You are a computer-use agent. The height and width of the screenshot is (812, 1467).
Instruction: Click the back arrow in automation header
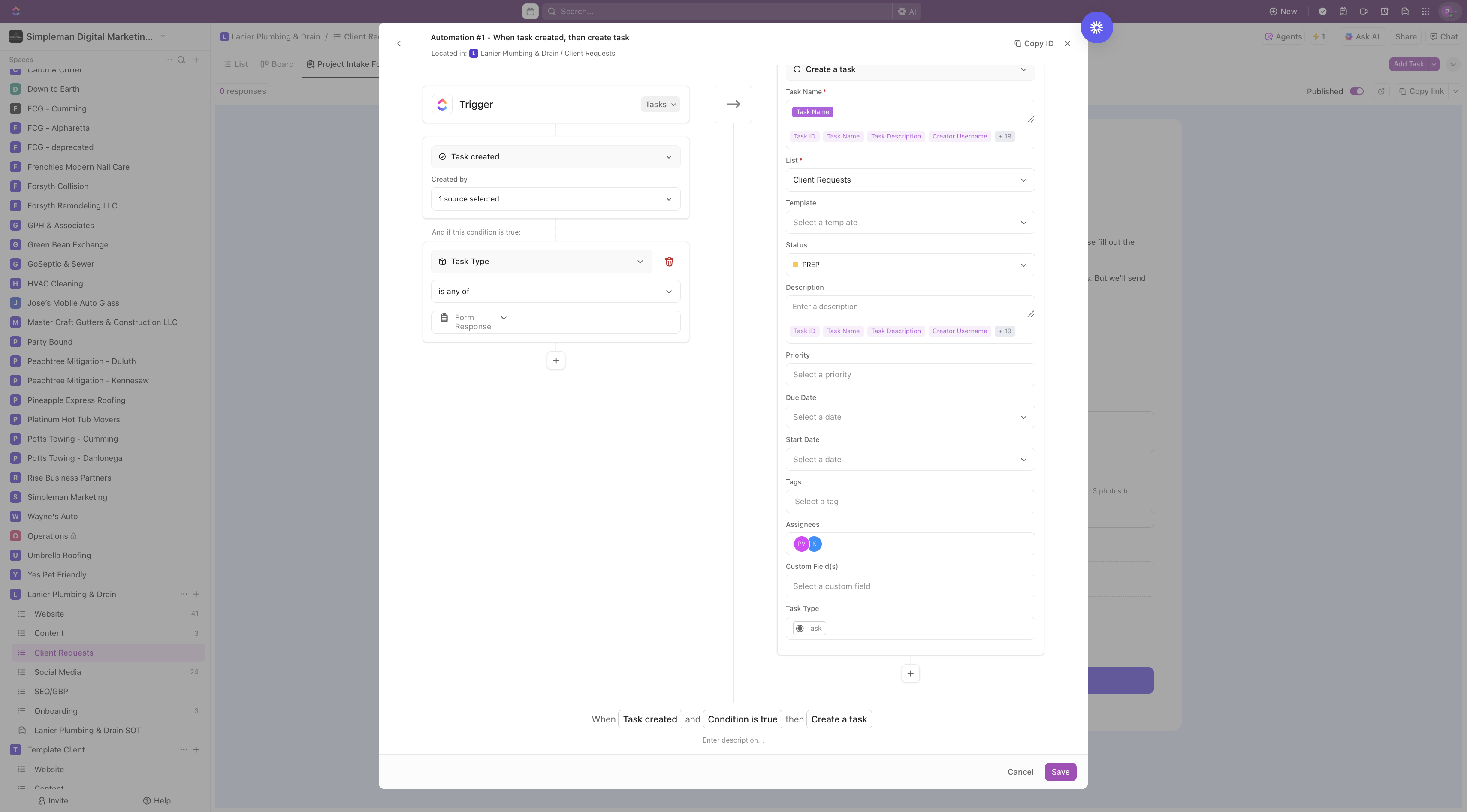pyautogui.click(x=398, y=43)
